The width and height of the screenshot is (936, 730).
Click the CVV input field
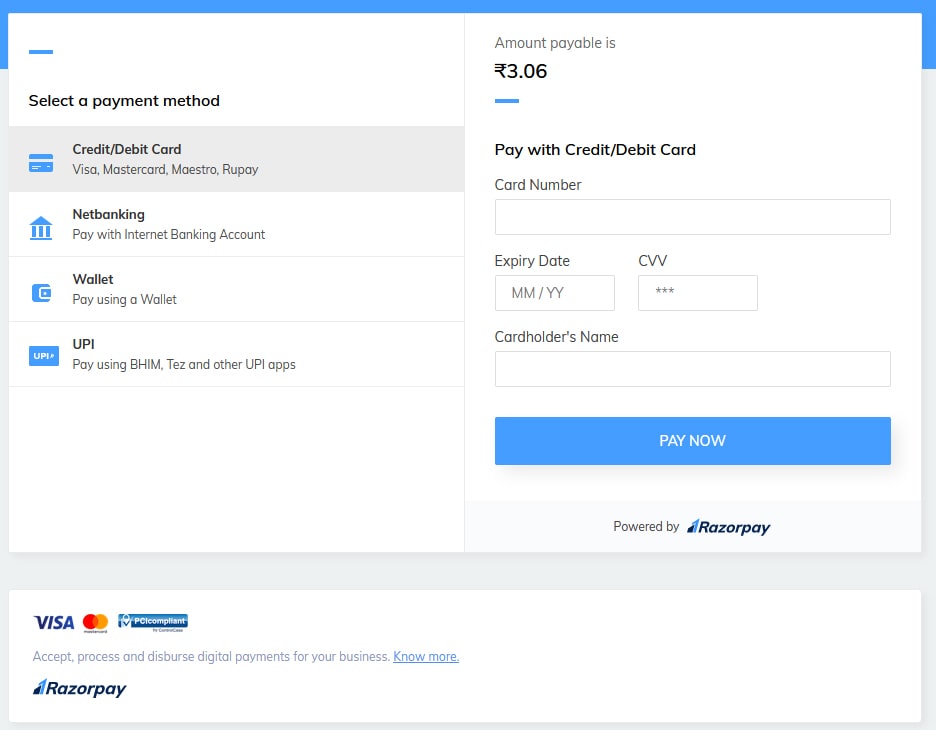(698, 293)
